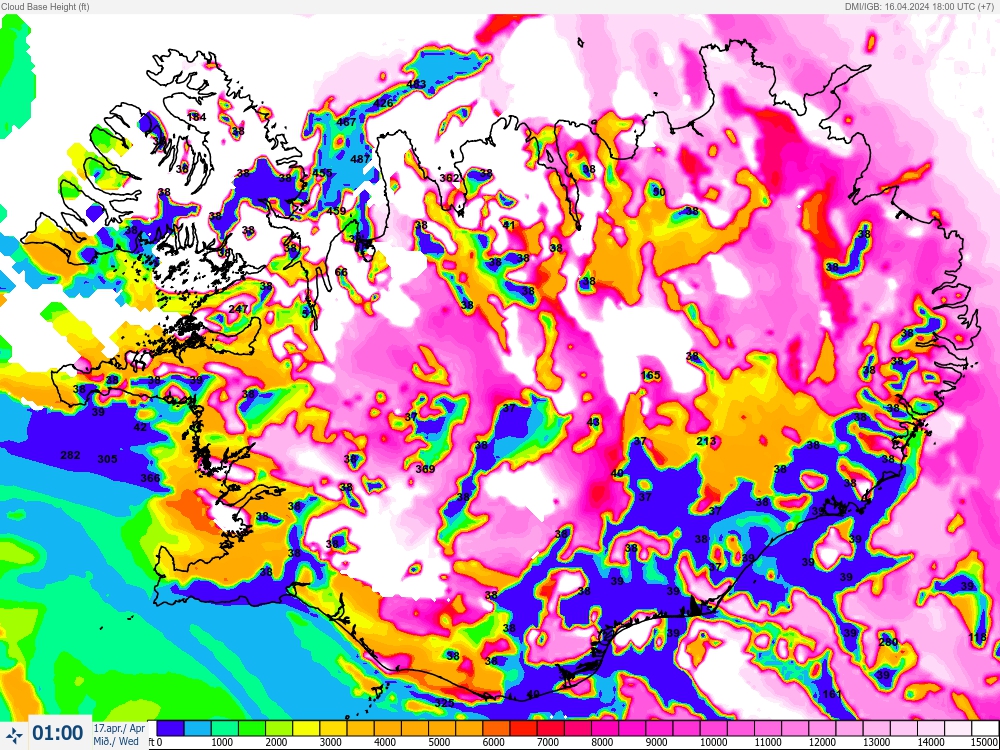Image resolution: width=1000 pixels, height=750 pixels.
Task: Select the white legend swatch at 15000
Action: point(985,728)
